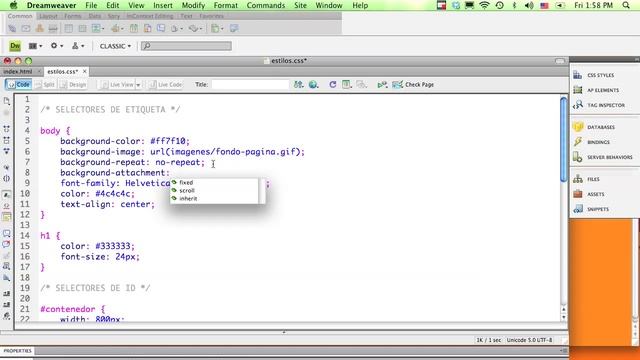Open the AP Elements panel
640x360 pixels.
(x=603, y=90)
